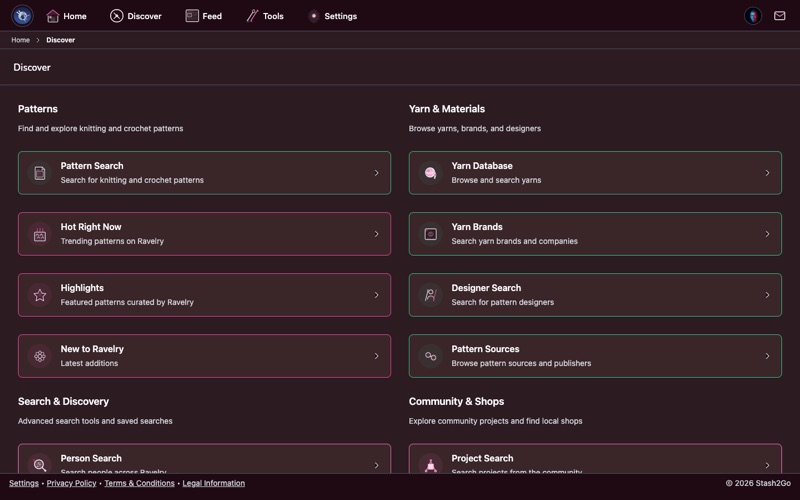Click the Hot Right Now calendar icon
This screenshot has width=800, height=500.
tap(40, 234)
